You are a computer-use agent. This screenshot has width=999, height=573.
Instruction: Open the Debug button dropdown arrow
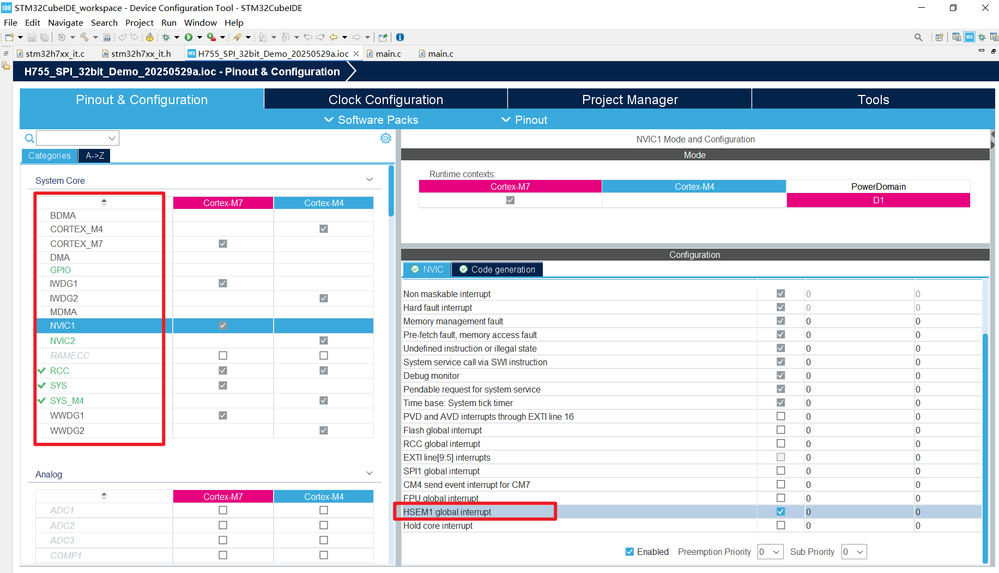176,37
